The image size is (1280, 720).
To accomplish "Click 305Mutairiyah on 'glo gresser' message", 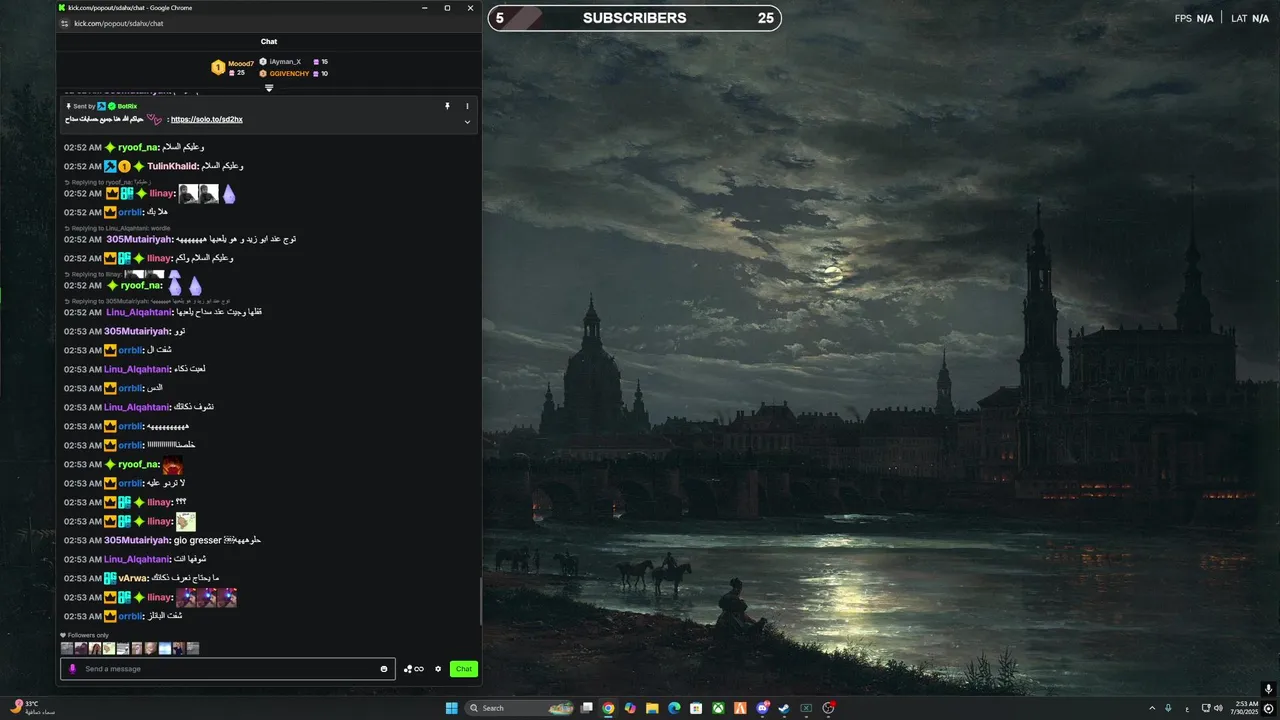I will pyautogui.click(x=137, y=540).
